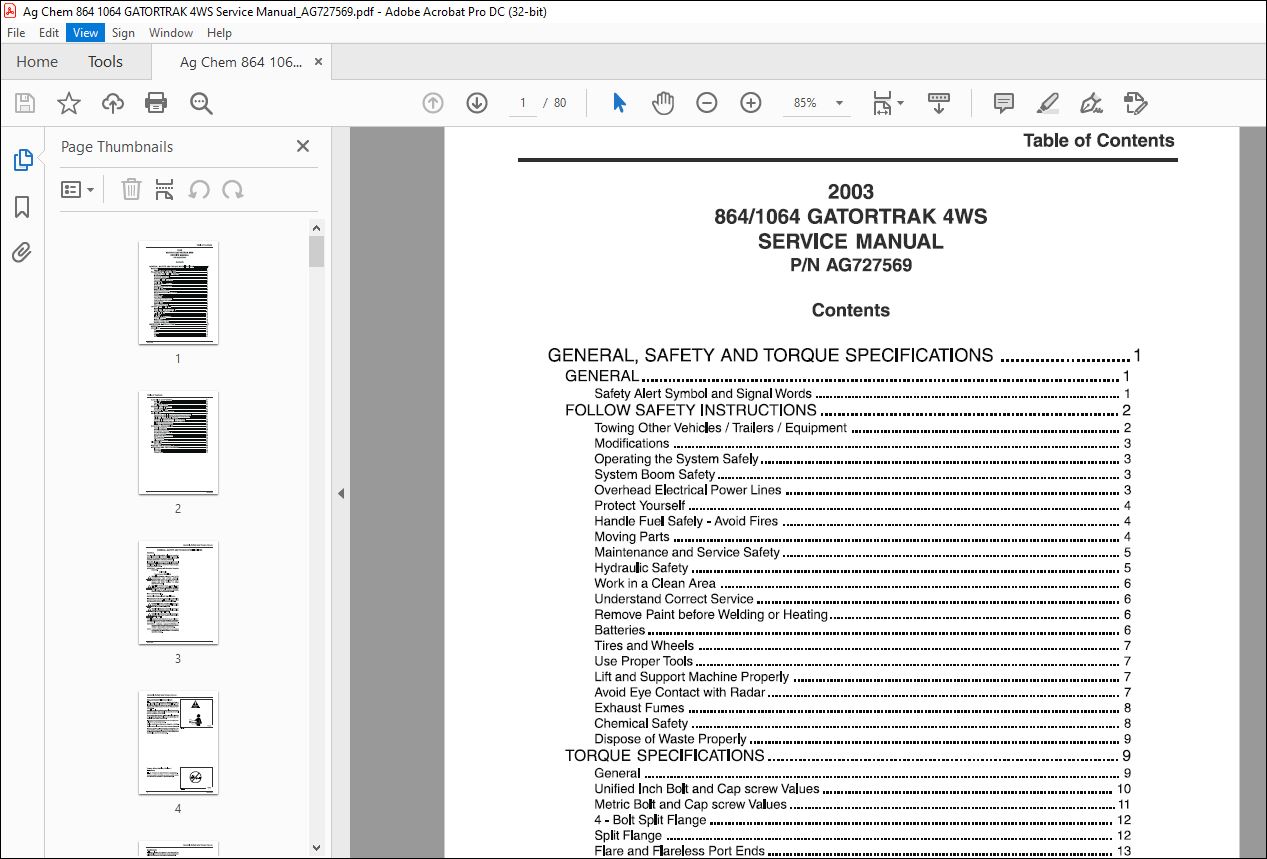Rotate pages counterclockwise
Image resolution: width=1267 pixels, height=859 pixels.
tap(199, 189)
